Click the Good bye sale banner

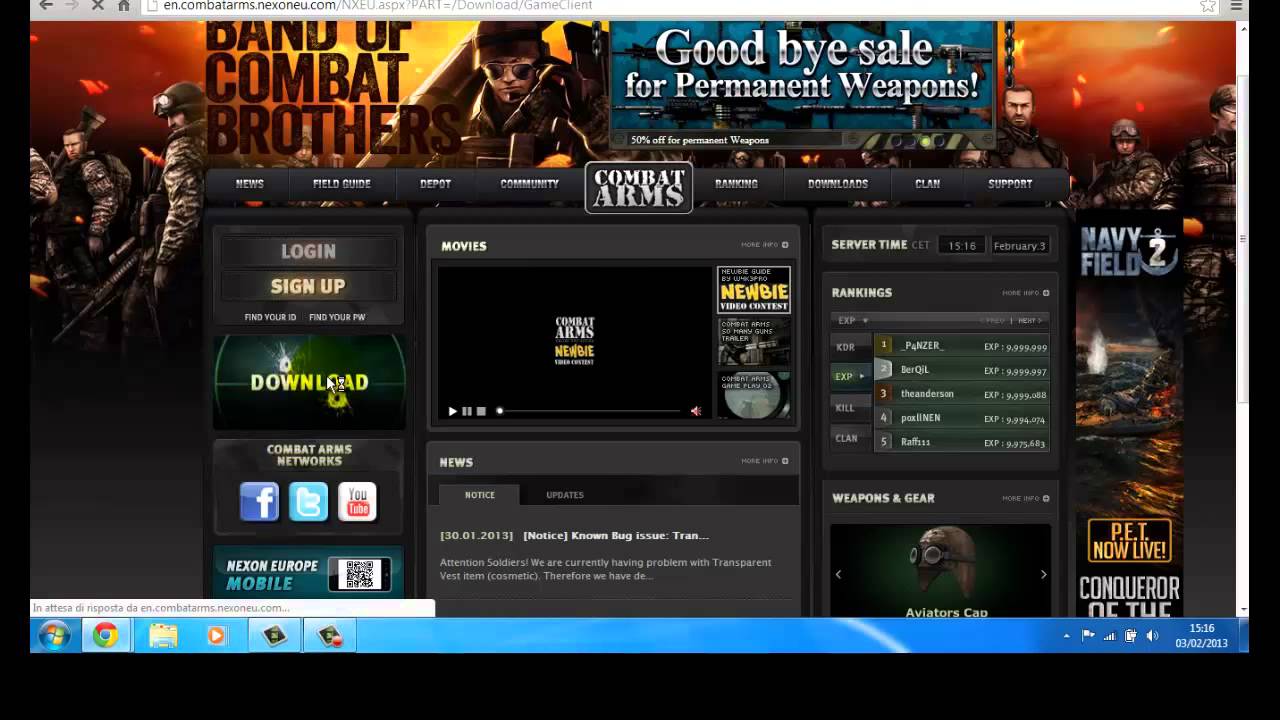tap(802, 77)
